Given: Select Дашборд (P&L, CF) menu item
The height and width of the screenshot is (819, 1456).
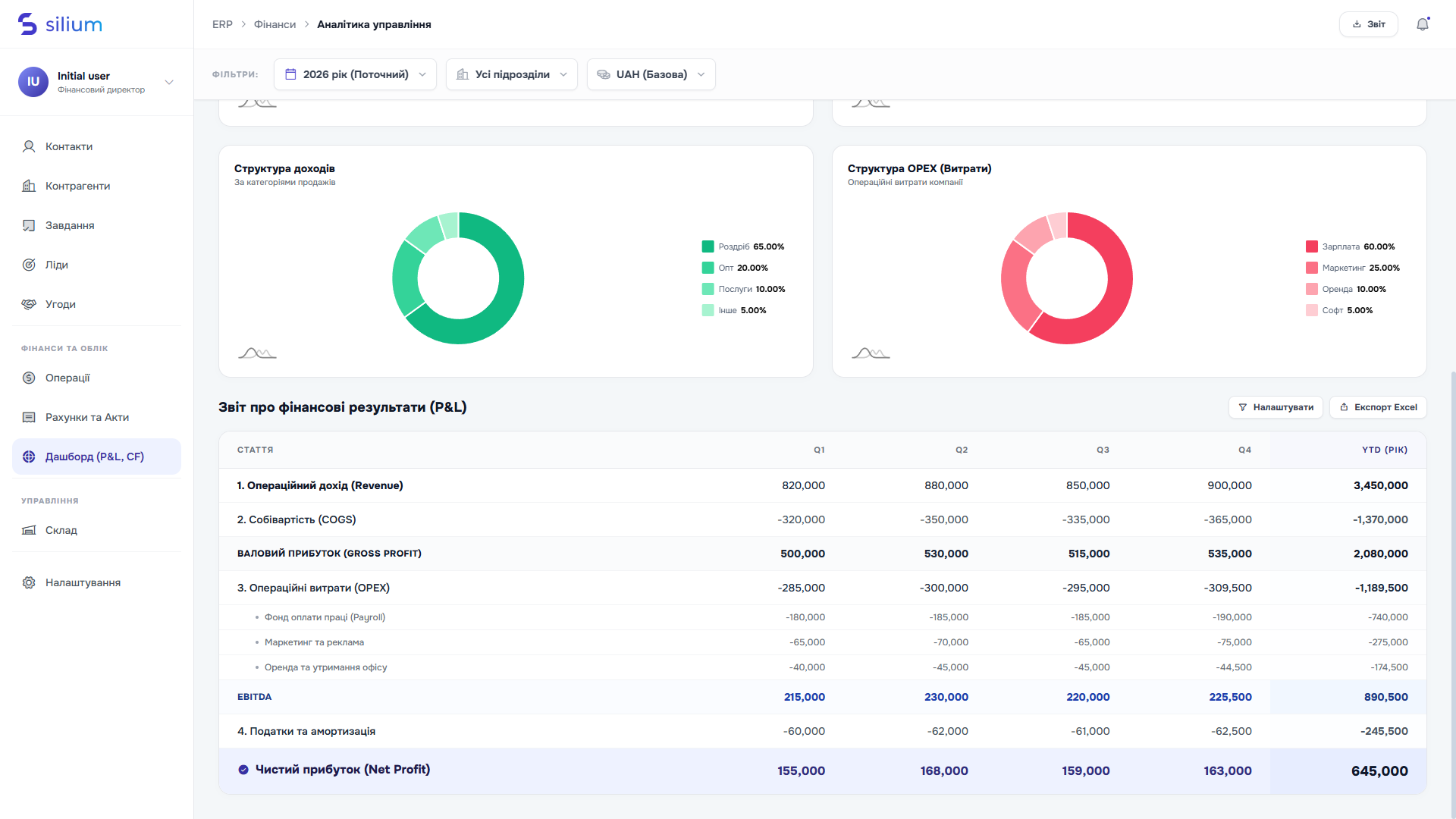Looking at the screenshot, I should click(x=96, y=457).
